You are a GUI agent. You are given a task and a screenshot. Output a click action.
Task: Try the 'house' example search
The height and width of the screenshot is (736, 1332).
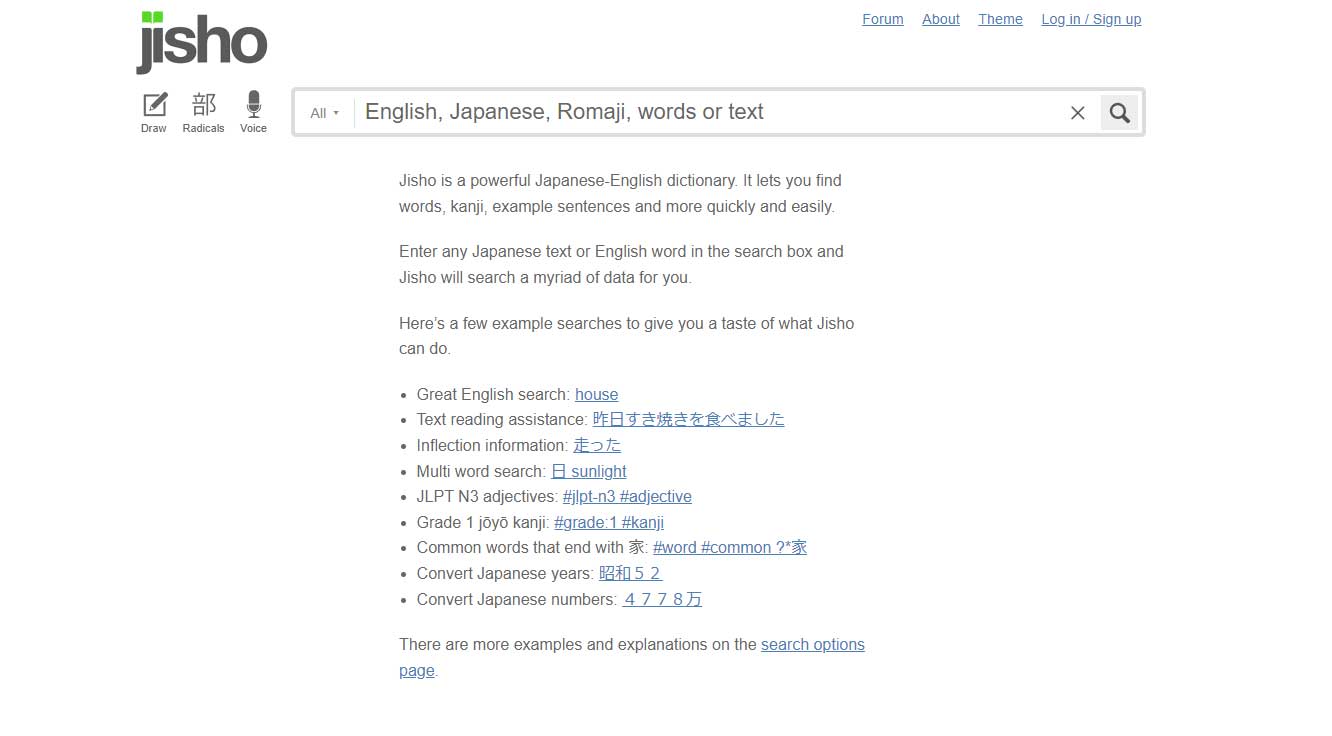597,394
